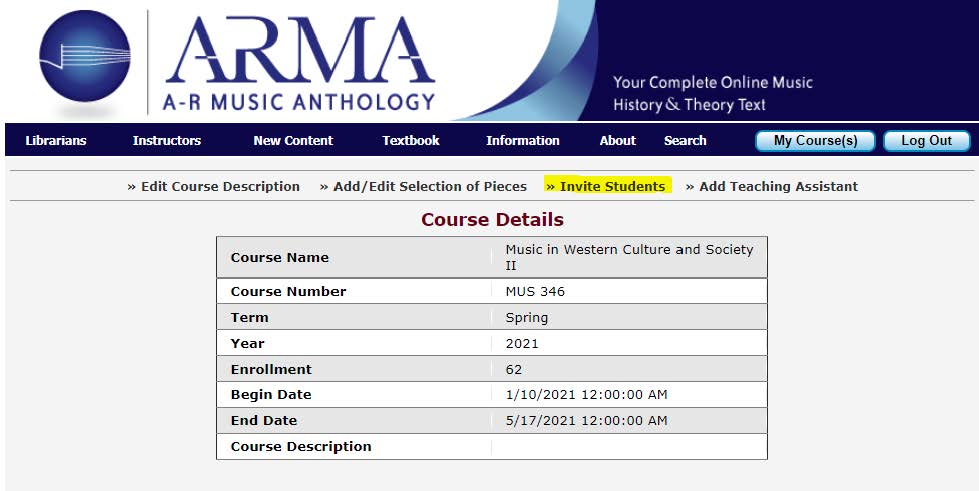This screenshot has height=491, width=979.
Task: Click the highlighted Invite Students link
Action: pyautogui.click(x=606, y=186)
